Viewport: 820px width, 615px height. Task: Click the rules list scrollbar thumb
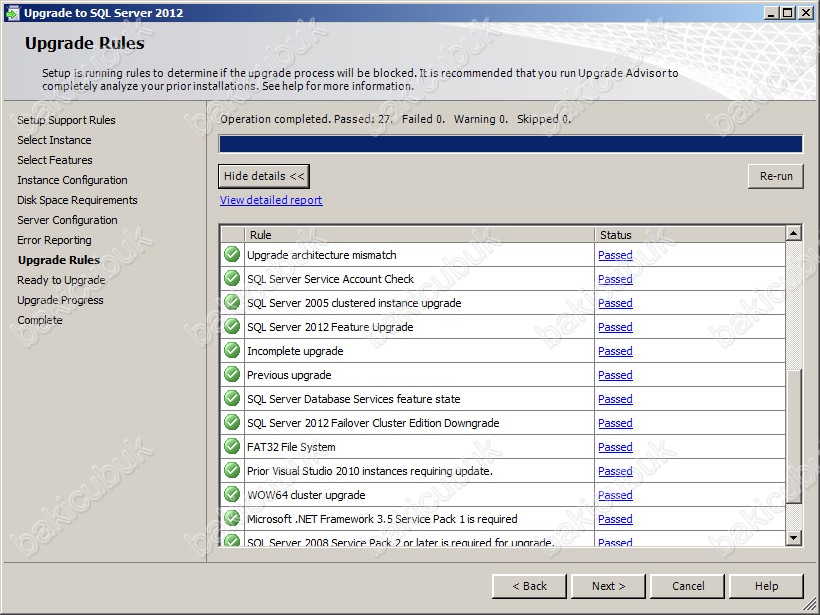point(793,436)
